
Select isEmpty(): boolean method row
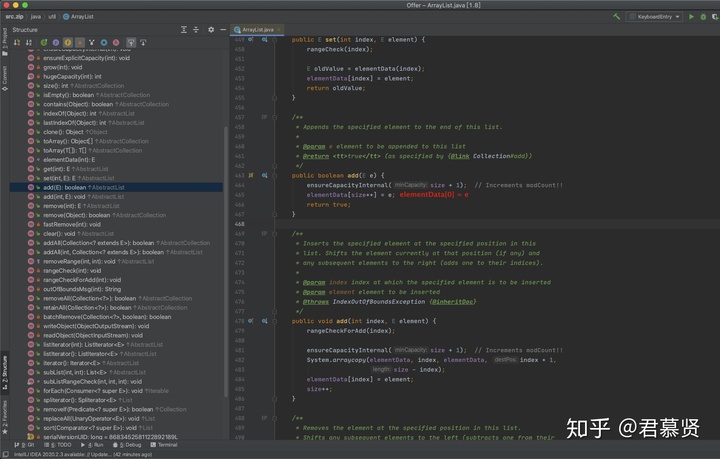click(x=116, y=95)
